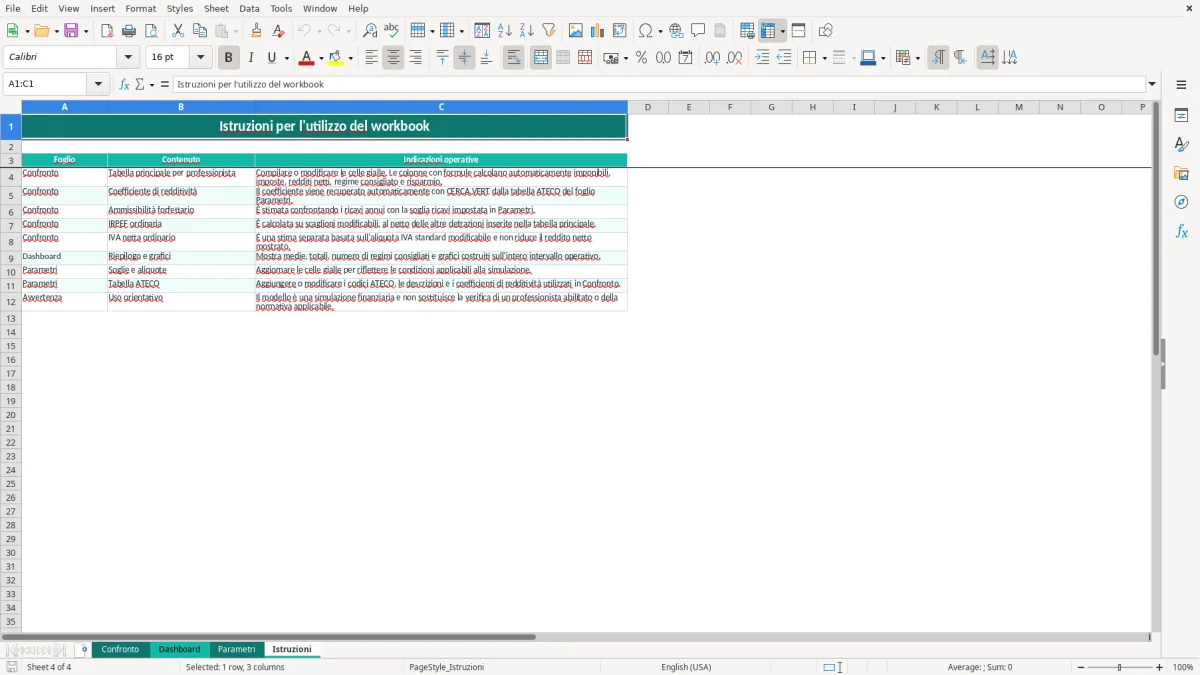This screenshot has width=1200, height=675.
Task: Insert an image
Action: point(576,31)
